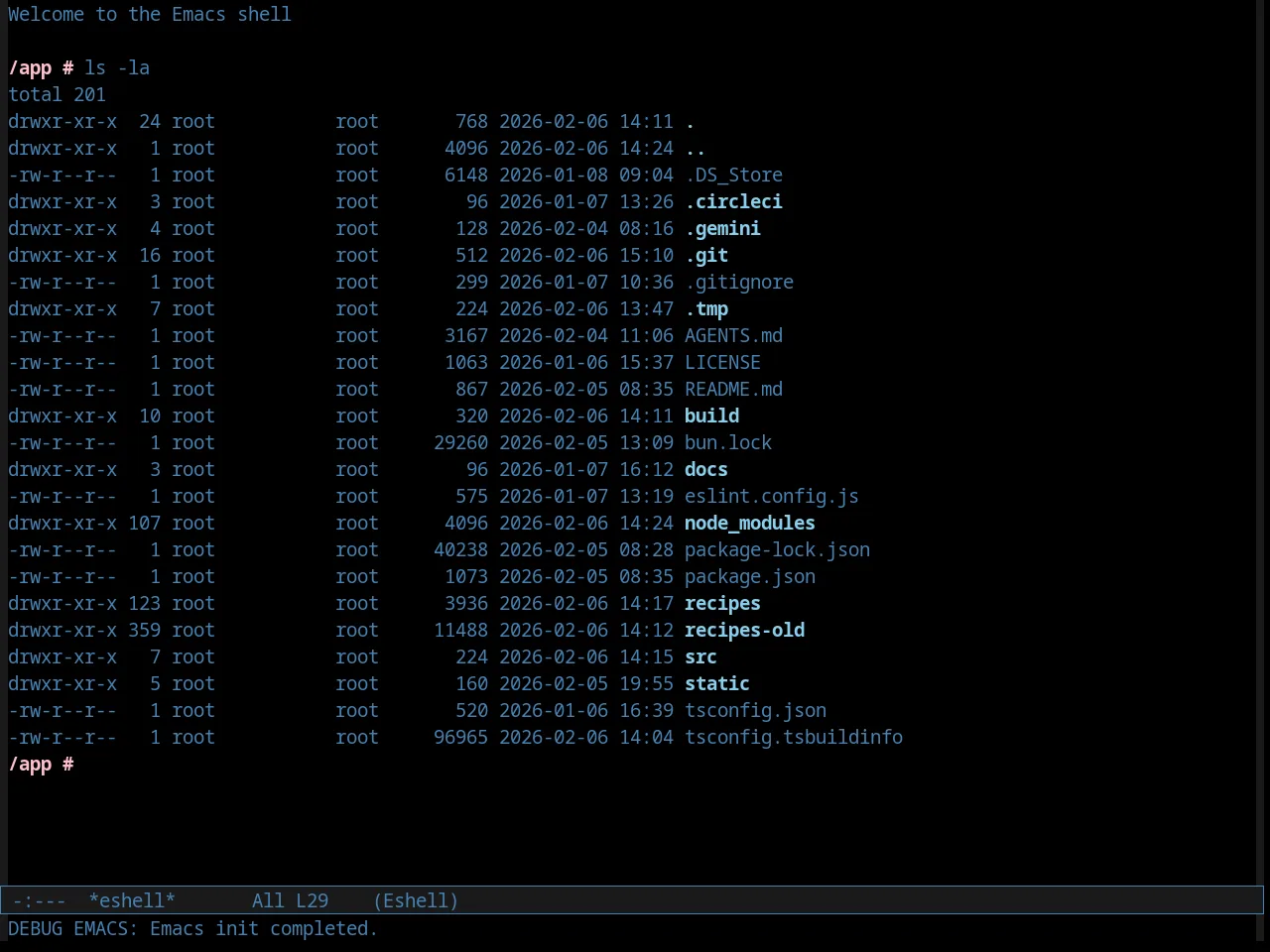1270x952 pixels.
Task: Click the tsconfig.json file name
Action: [755, 710]
